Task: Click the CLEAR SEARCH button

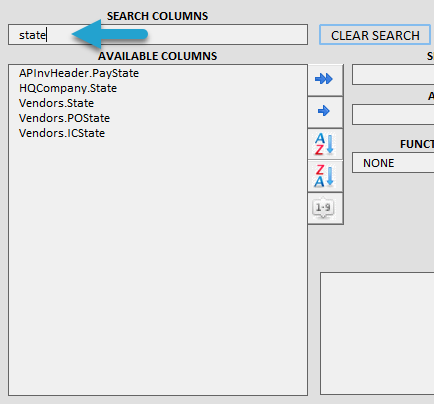Action: 375,35
